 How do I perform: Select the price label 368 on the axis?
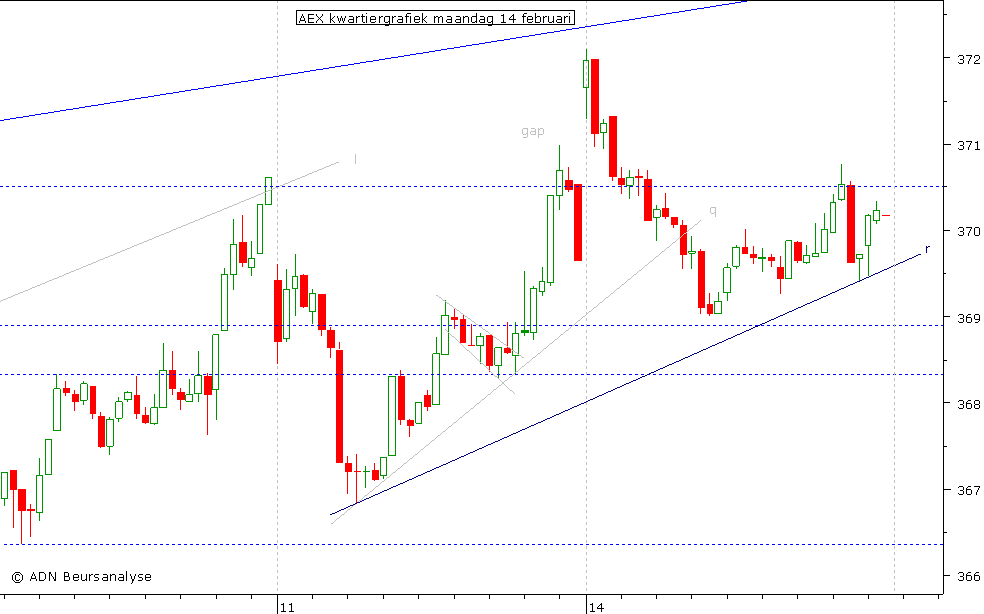(x=968, y=404)
